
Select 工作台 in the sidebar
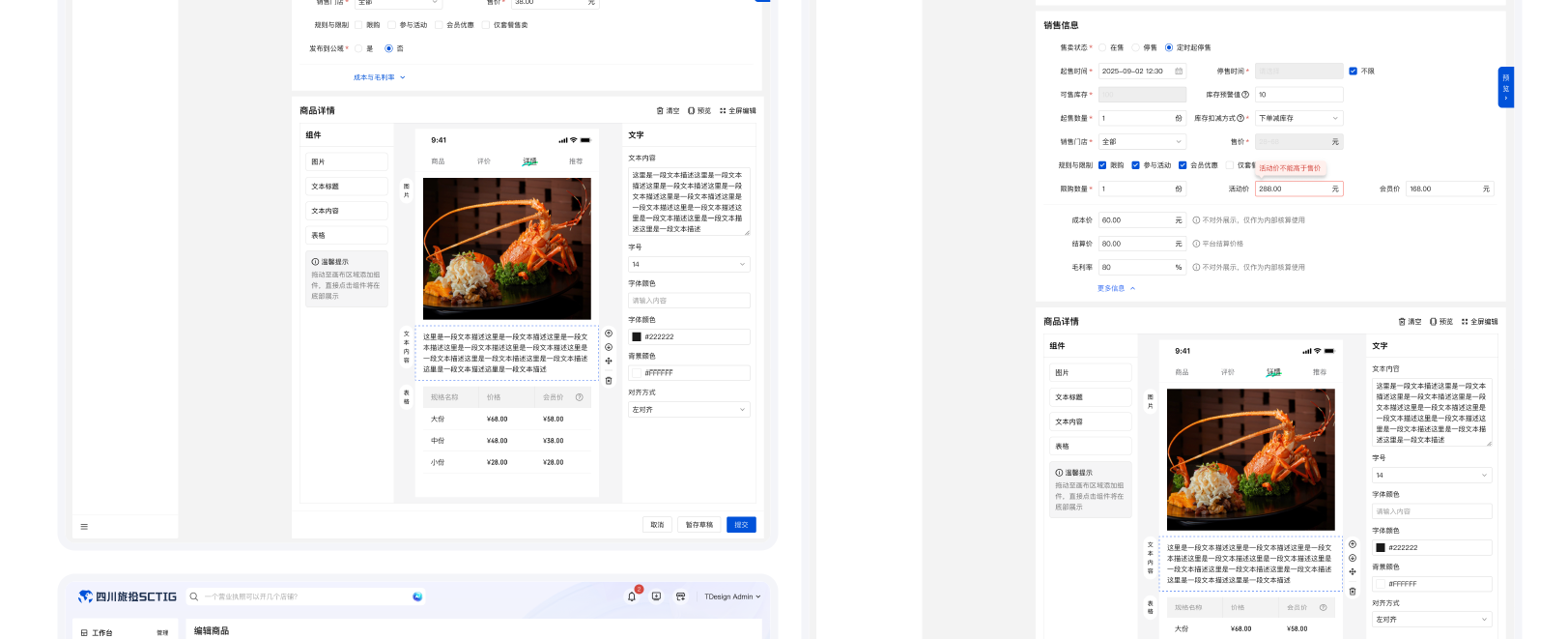coord(101,632)
